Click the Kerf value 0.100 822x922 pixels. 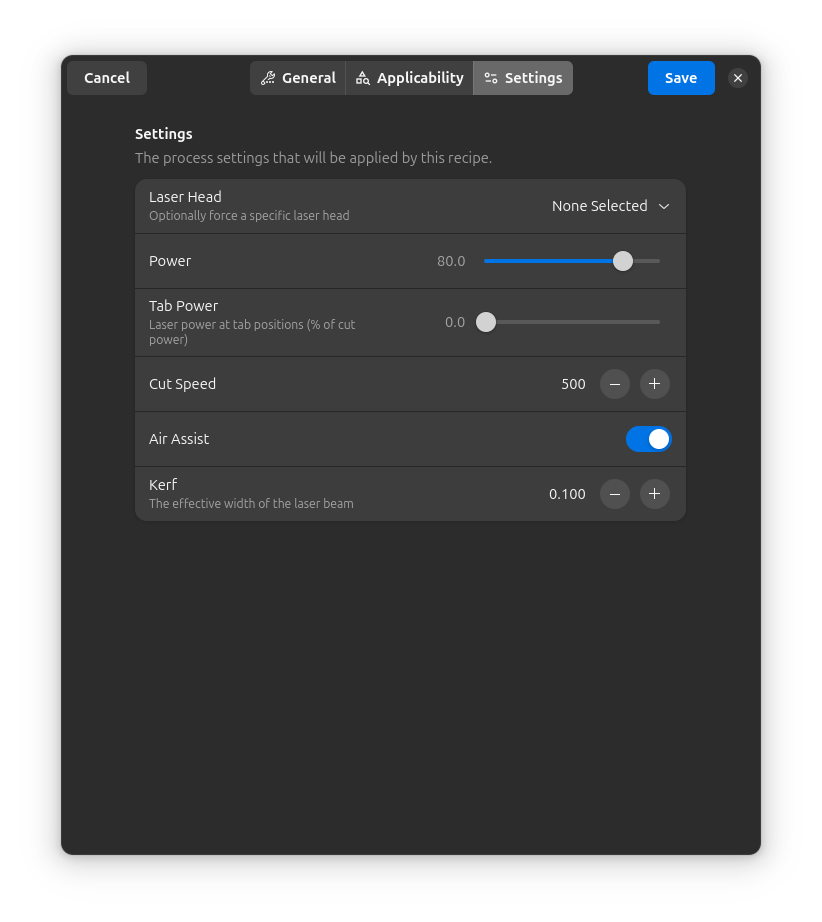[x=566, y=493]
